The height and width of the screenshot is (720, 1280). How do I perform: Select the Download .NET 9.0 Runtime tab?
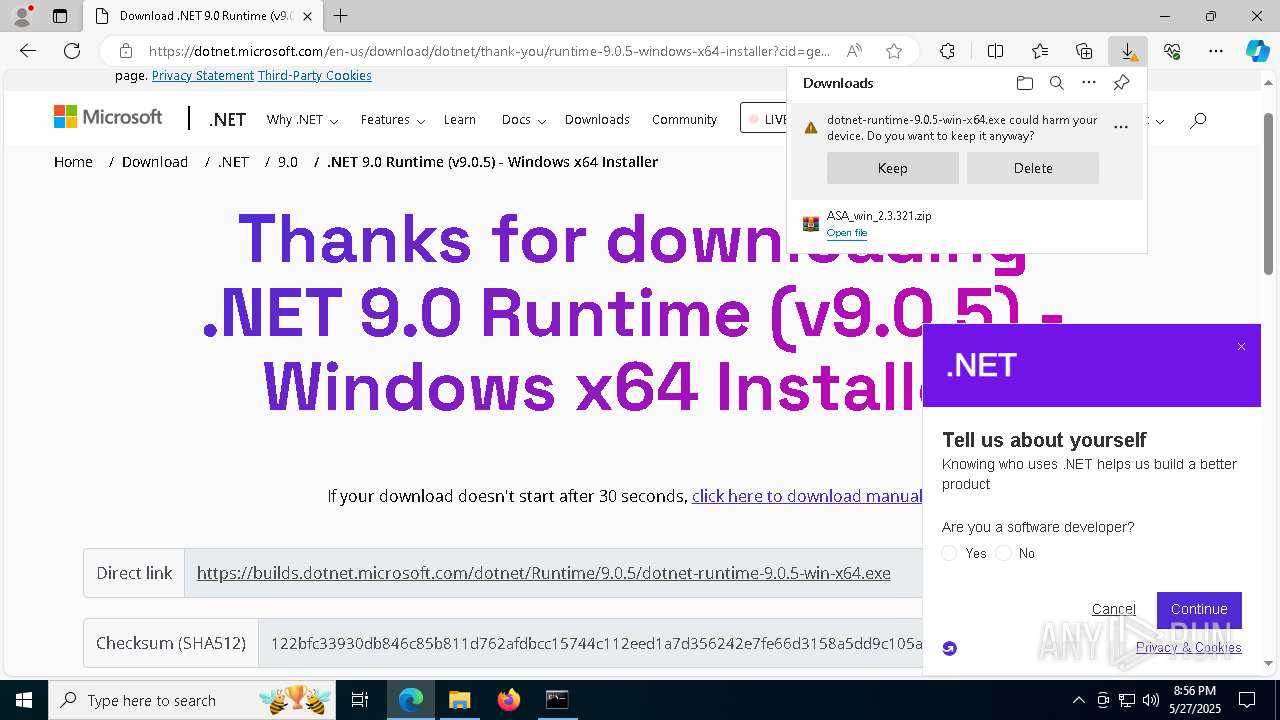point(203,16)
